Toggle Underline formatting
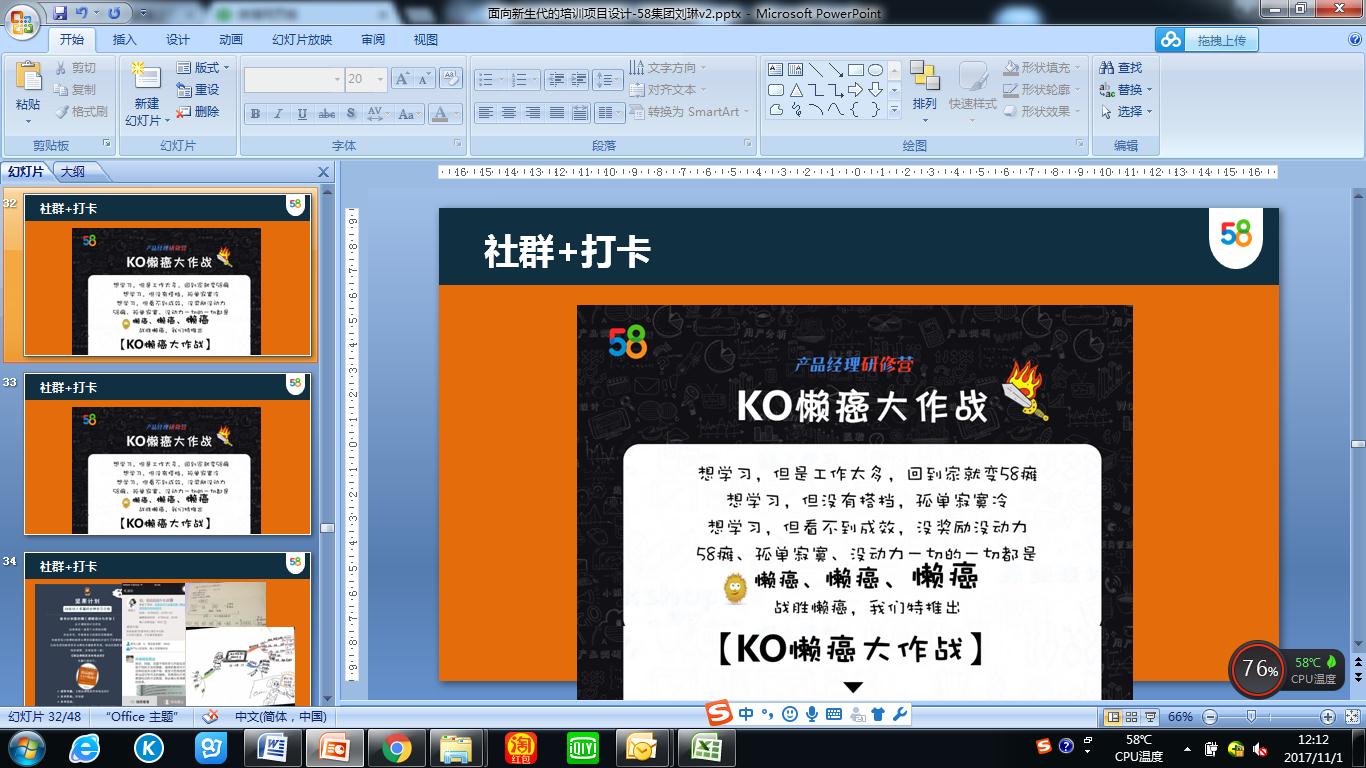The width and height of the screenshot is (1366, 768). click(x=302, y=114)
